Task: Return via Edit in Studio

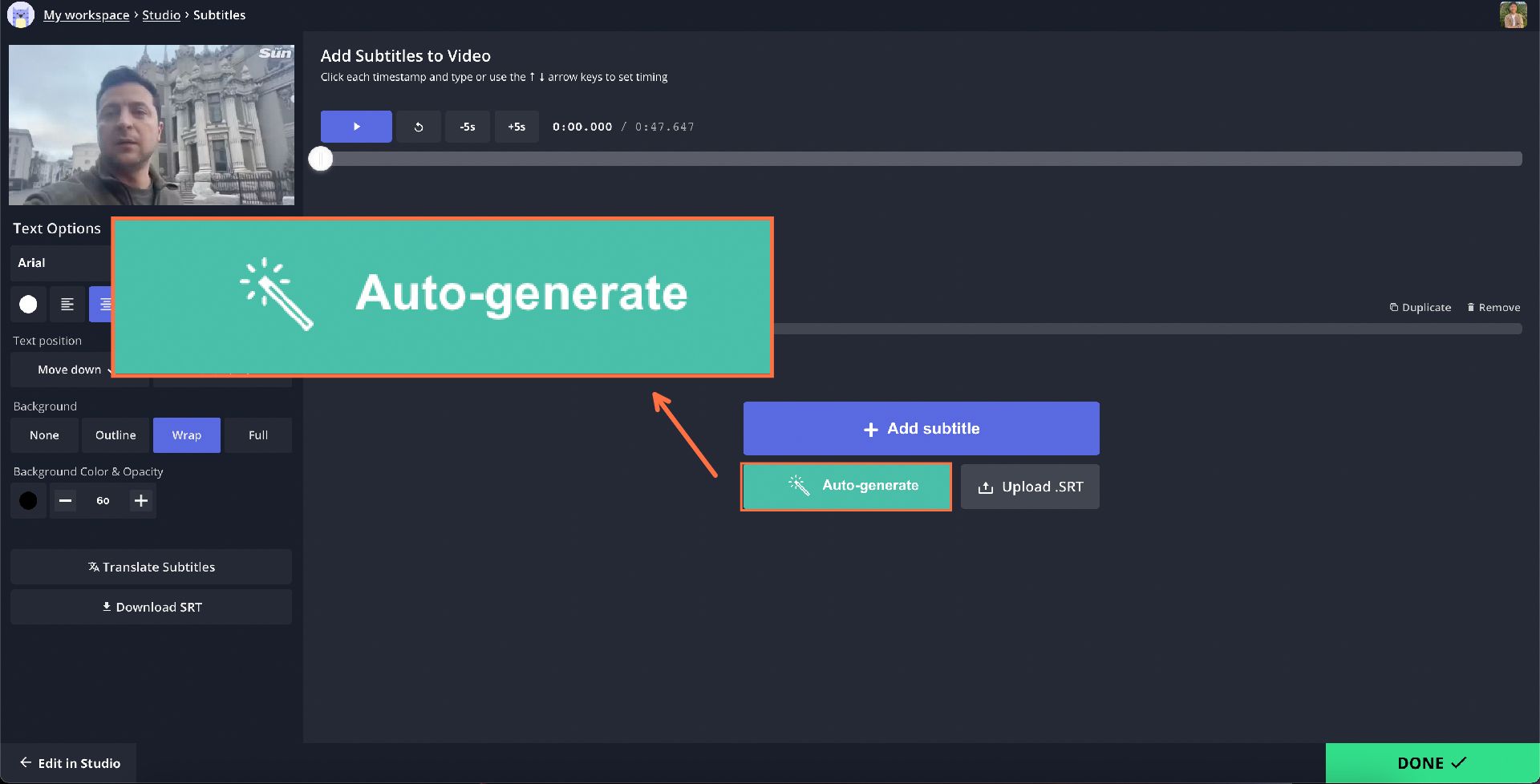Action: pos(71,763)
